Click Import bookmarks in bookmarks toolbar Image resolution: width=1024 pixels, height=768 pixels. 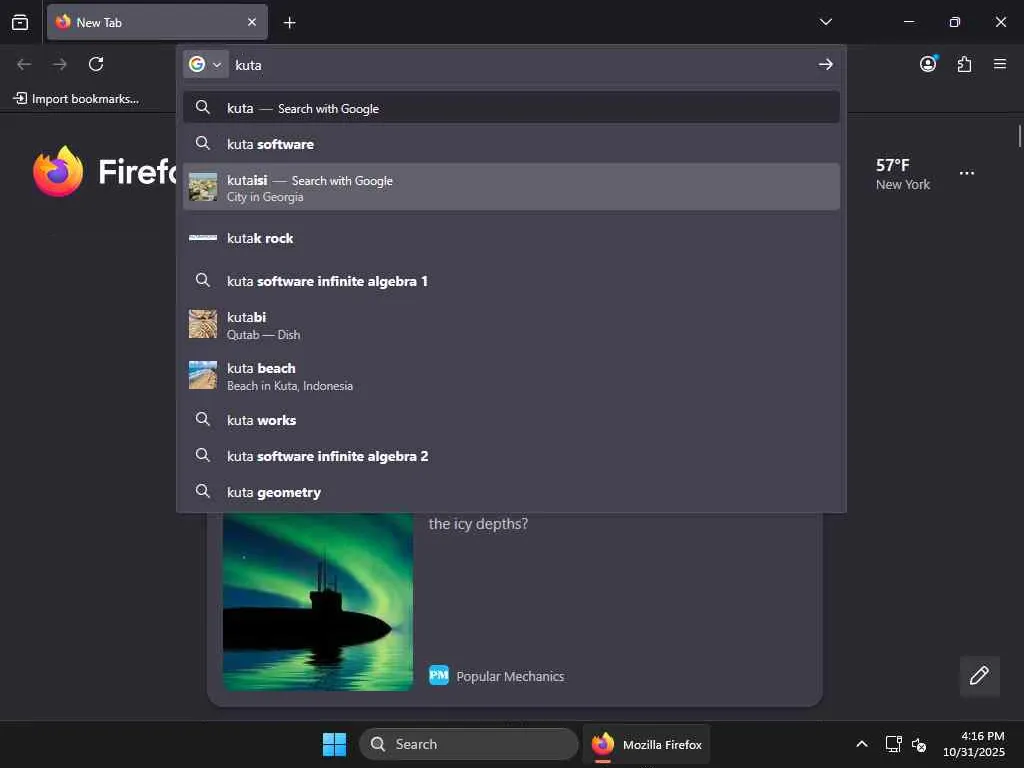click(x=76, y=99)
